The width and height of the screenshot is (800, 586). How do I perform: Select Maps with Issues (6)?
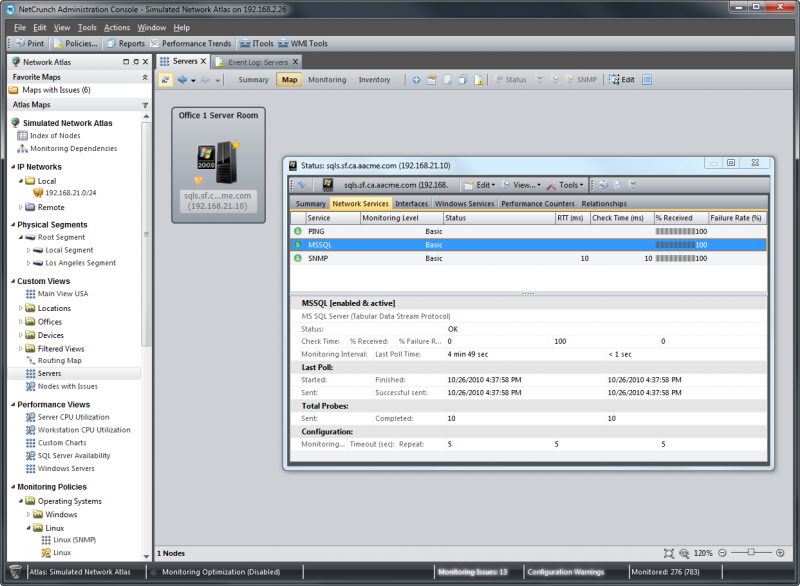click(x=56, y=90)
